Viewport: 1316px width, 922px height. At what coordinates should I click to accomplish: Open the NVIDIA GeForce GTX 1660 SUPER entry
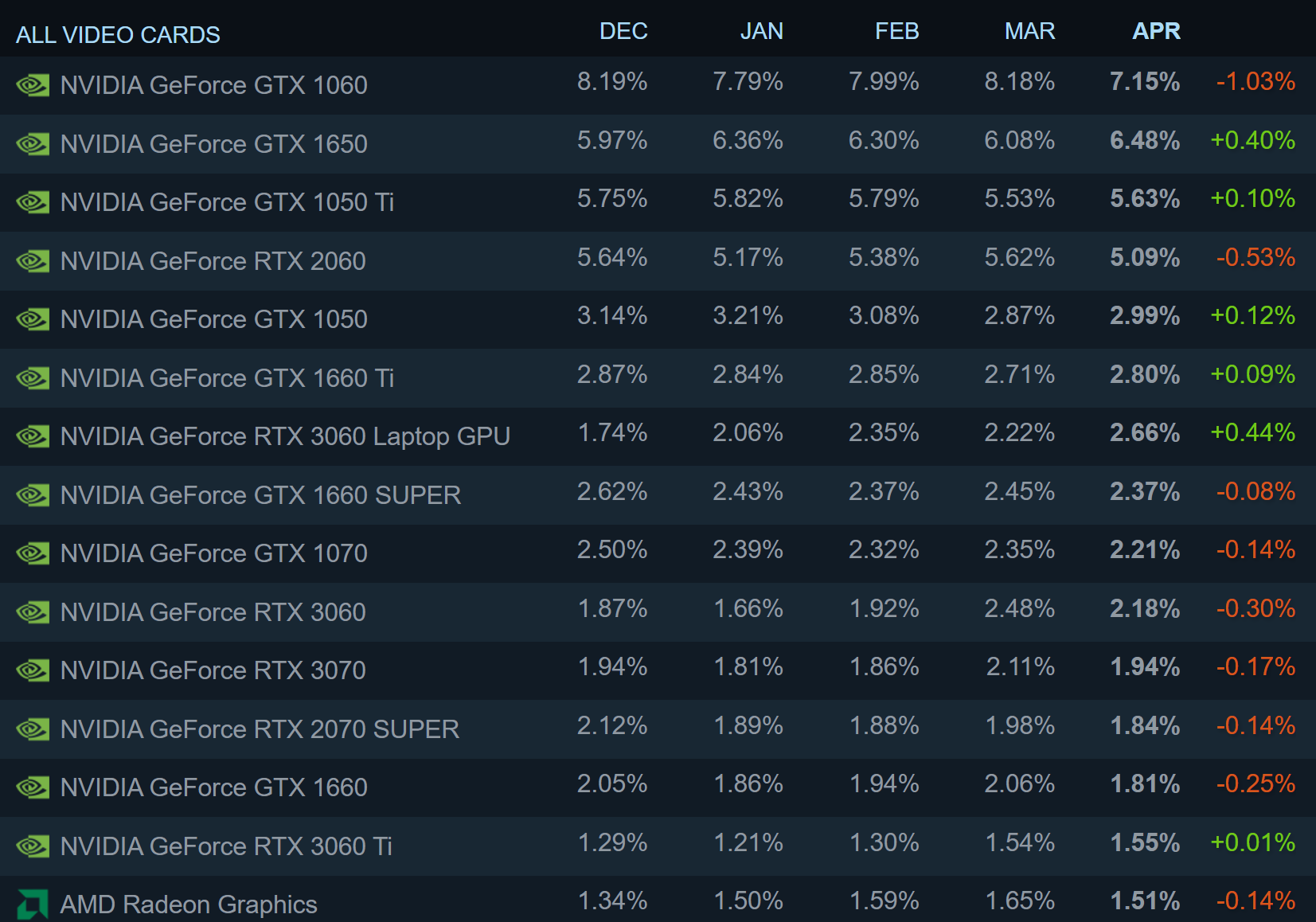click(658, 495)
